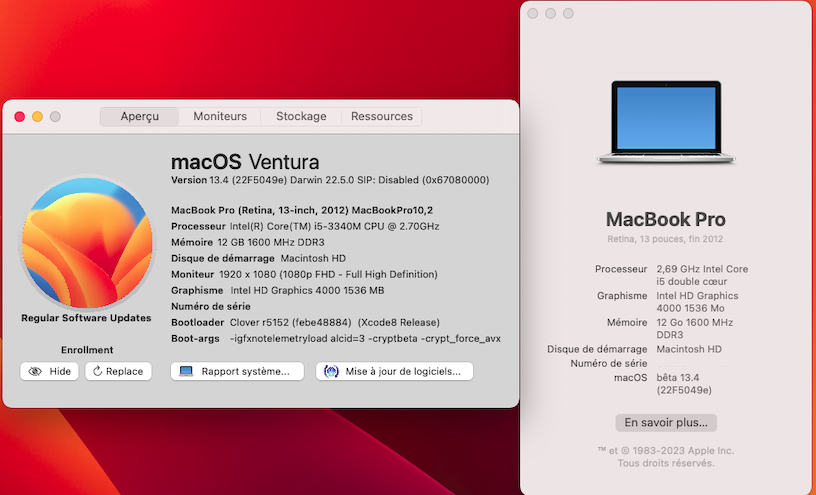Click the Enrollment label
The width and height of the screenshot is (816, 495).
87,350
